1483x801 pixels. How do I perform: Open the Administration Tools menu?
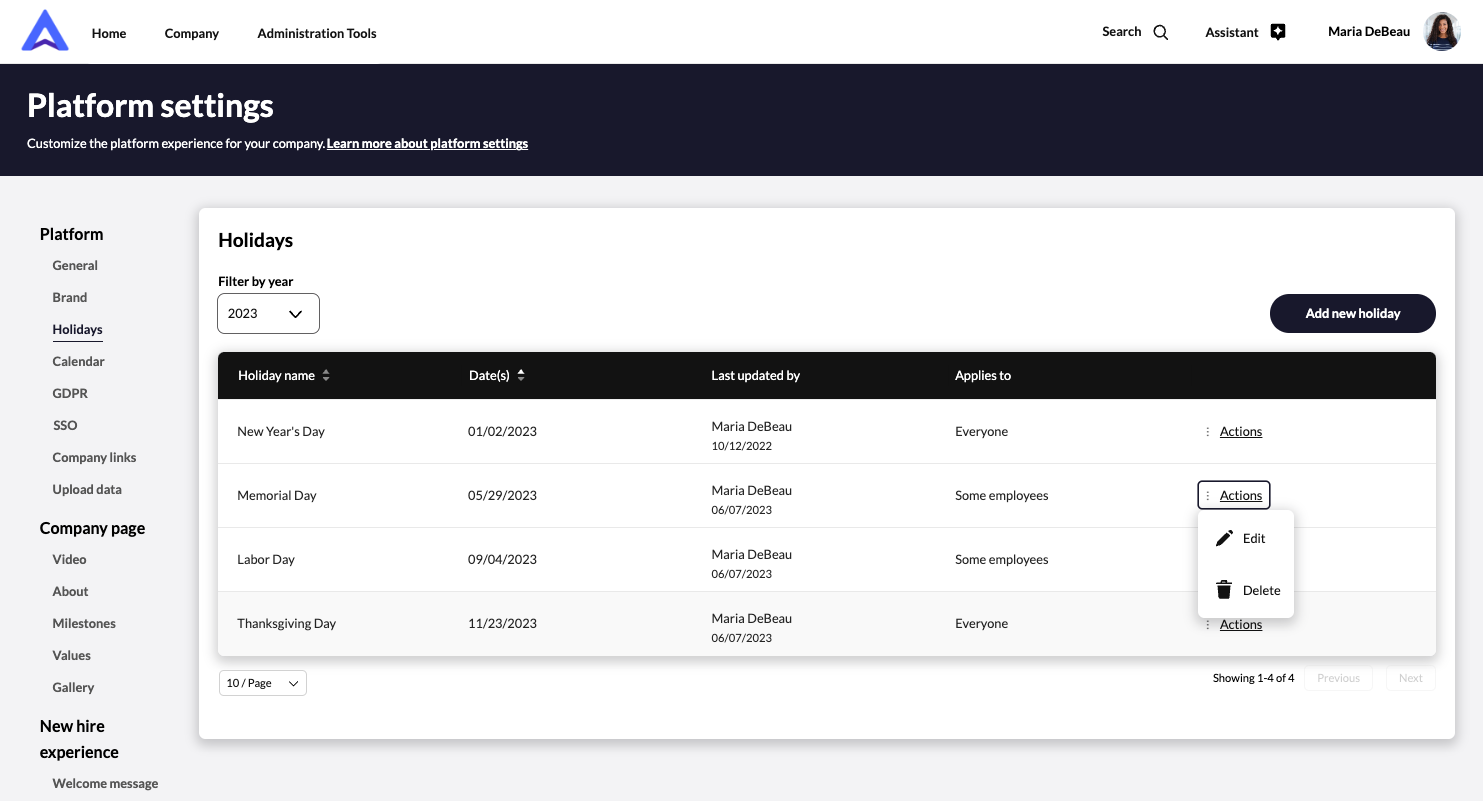coord(316,33)
